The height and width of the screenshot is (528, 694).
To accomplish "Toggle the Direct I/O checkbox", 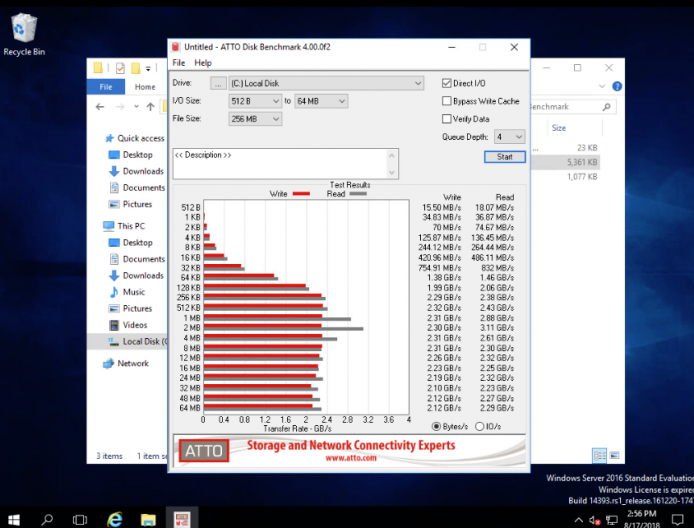I will click(447, 83).
